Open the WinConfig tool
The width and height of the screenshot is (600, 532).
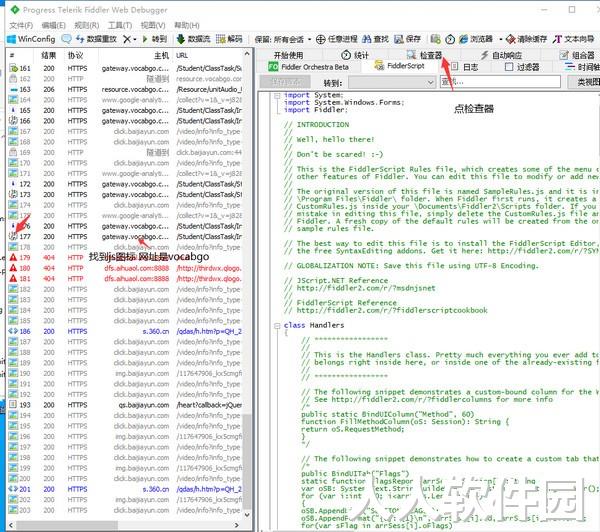[31, 39]
